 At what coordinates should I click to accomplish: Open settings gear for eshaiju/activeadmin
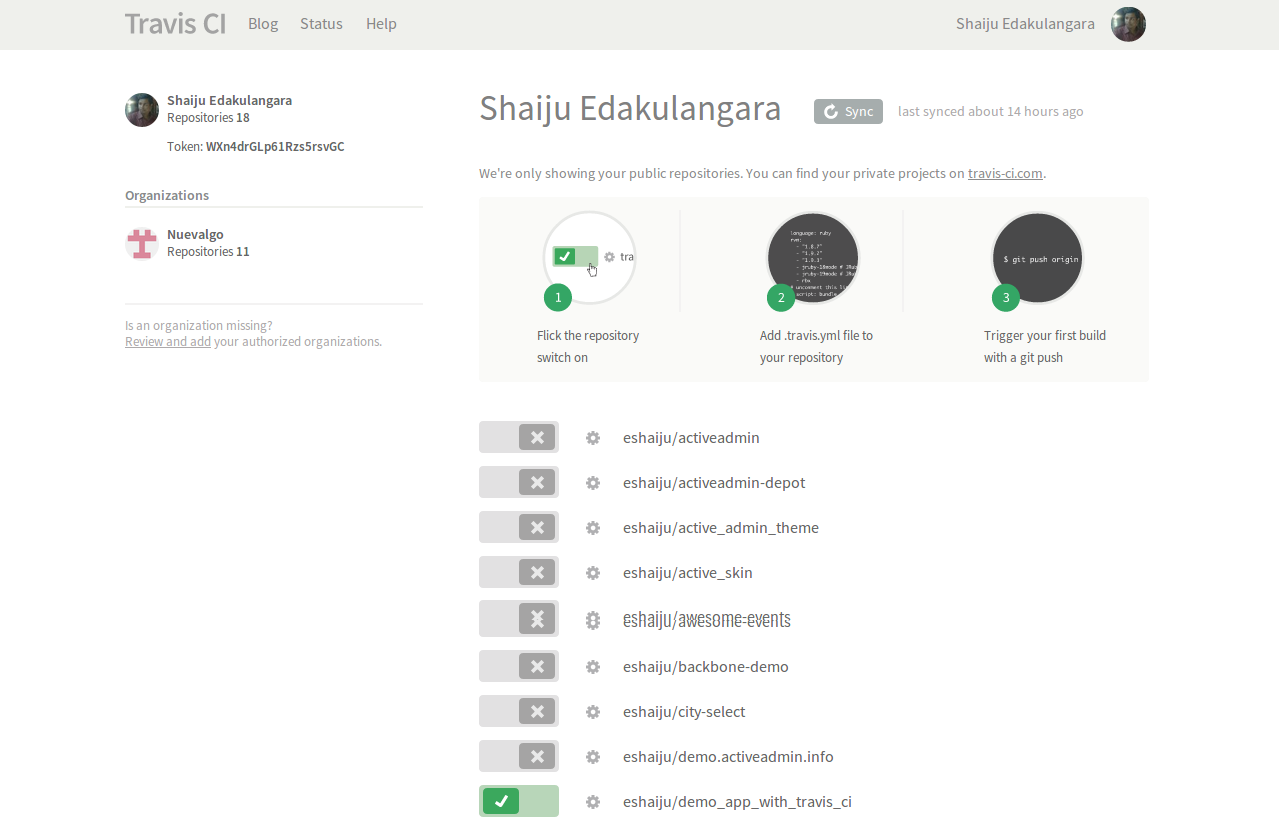point(592,437)
